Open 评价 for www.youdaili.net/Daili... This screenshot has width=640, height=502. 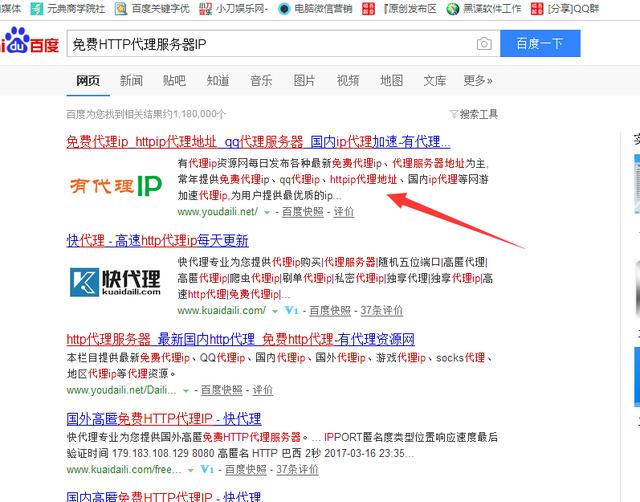click(x=262, y=390)
